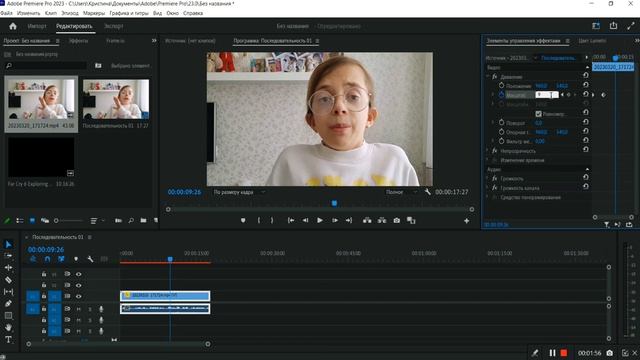Select the Selection arrow tool
Image resolution: width=640 pixels, height=360 pixels.
(8, 244)
